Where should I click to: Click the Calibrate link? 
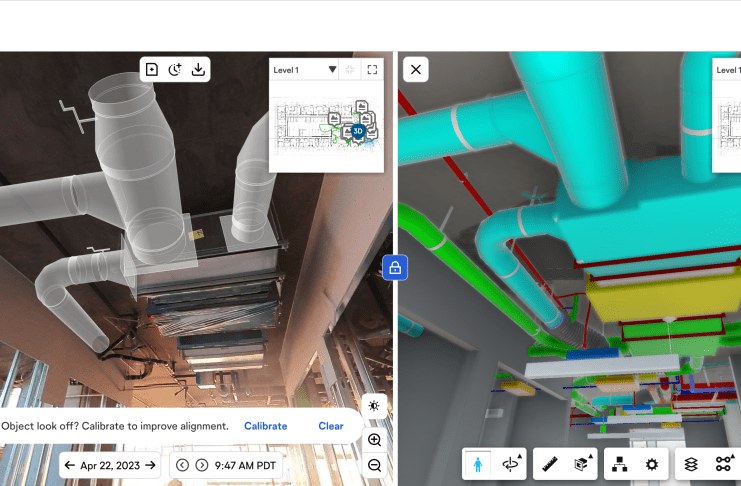(265, 426)
